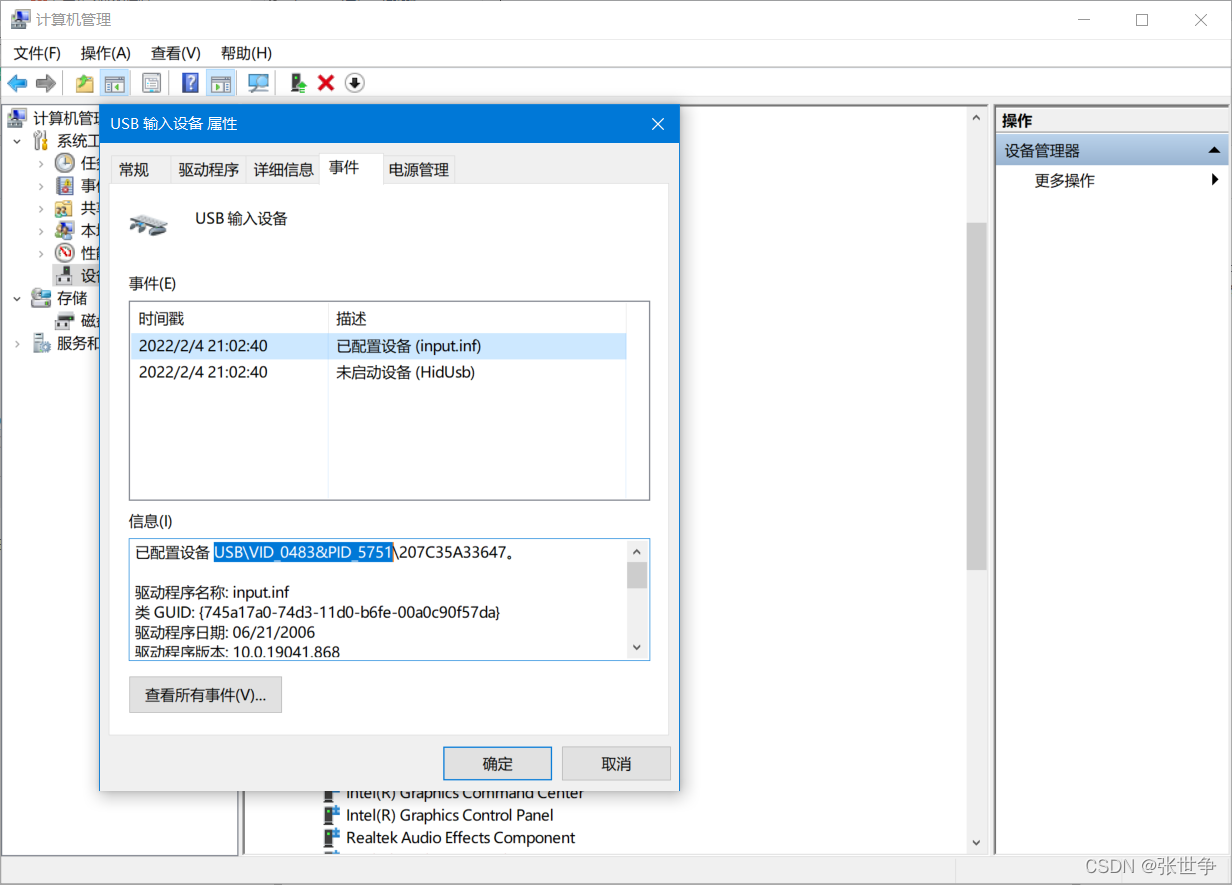Screen dimensions: 1232x885
Task: Click the Event Viewer notebook icon in tree
Action: coord(64,186)
